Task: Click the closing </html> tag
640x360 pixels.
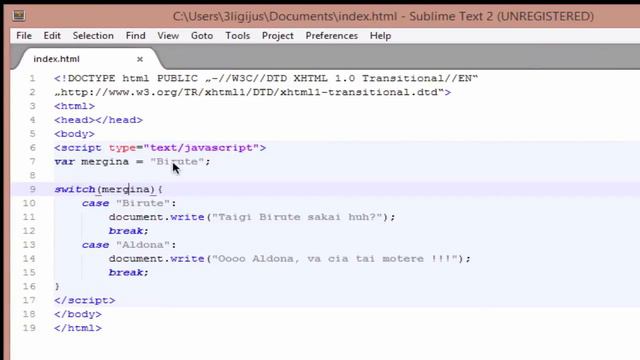Action: click(x=78, y=328)
